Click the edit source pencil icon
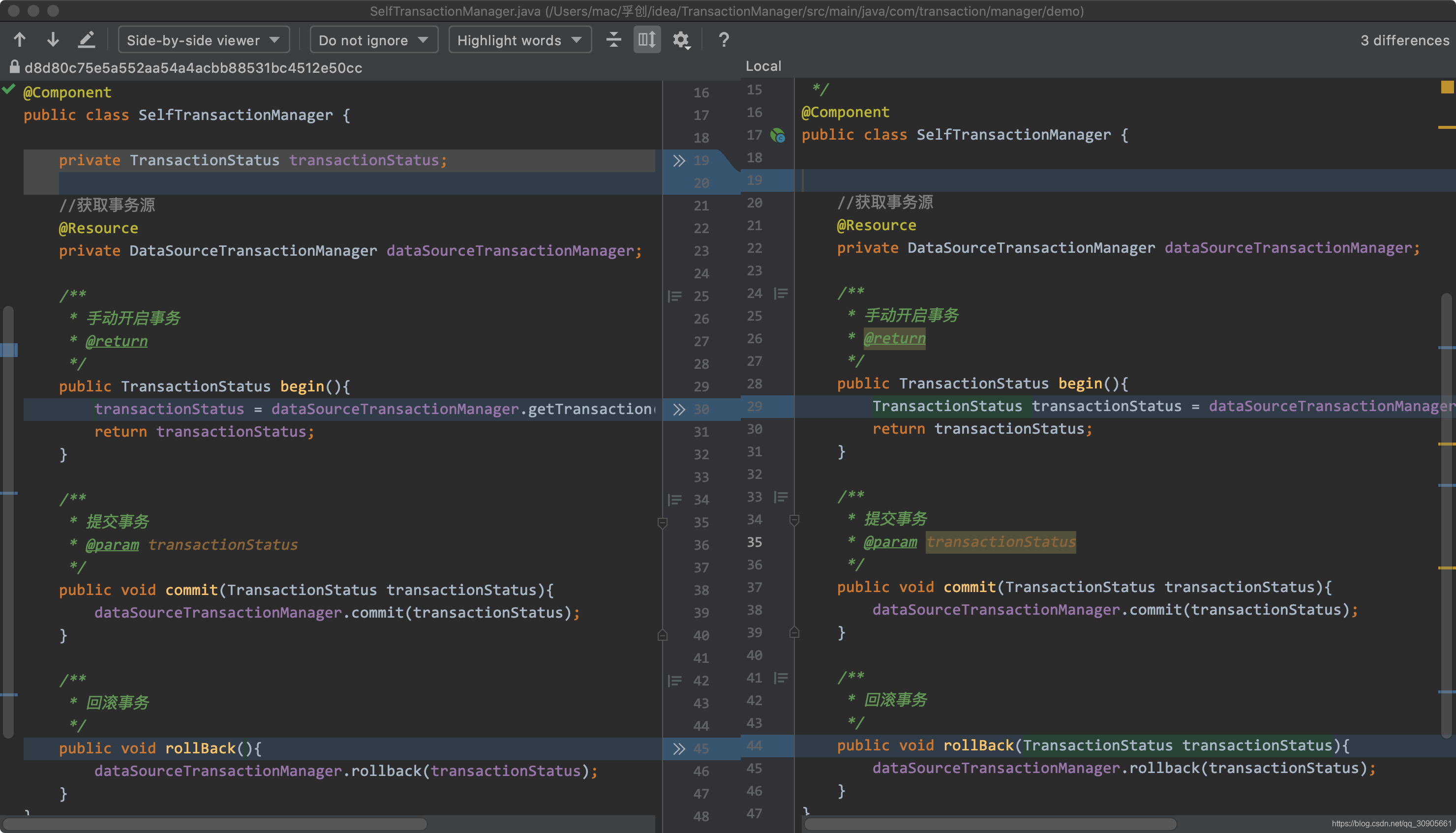 (87, 40)
